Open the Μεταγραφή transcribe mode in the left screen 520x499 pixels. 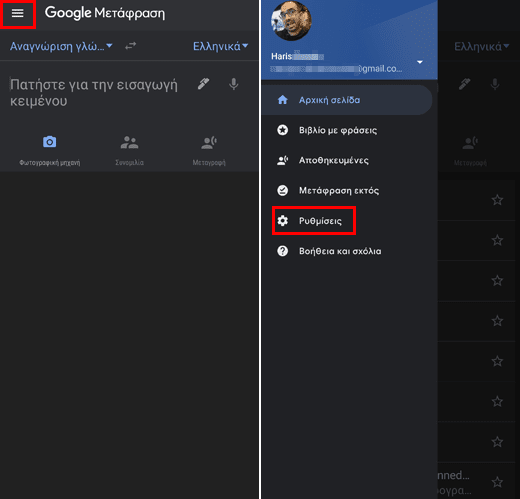(x=209, y=150)
